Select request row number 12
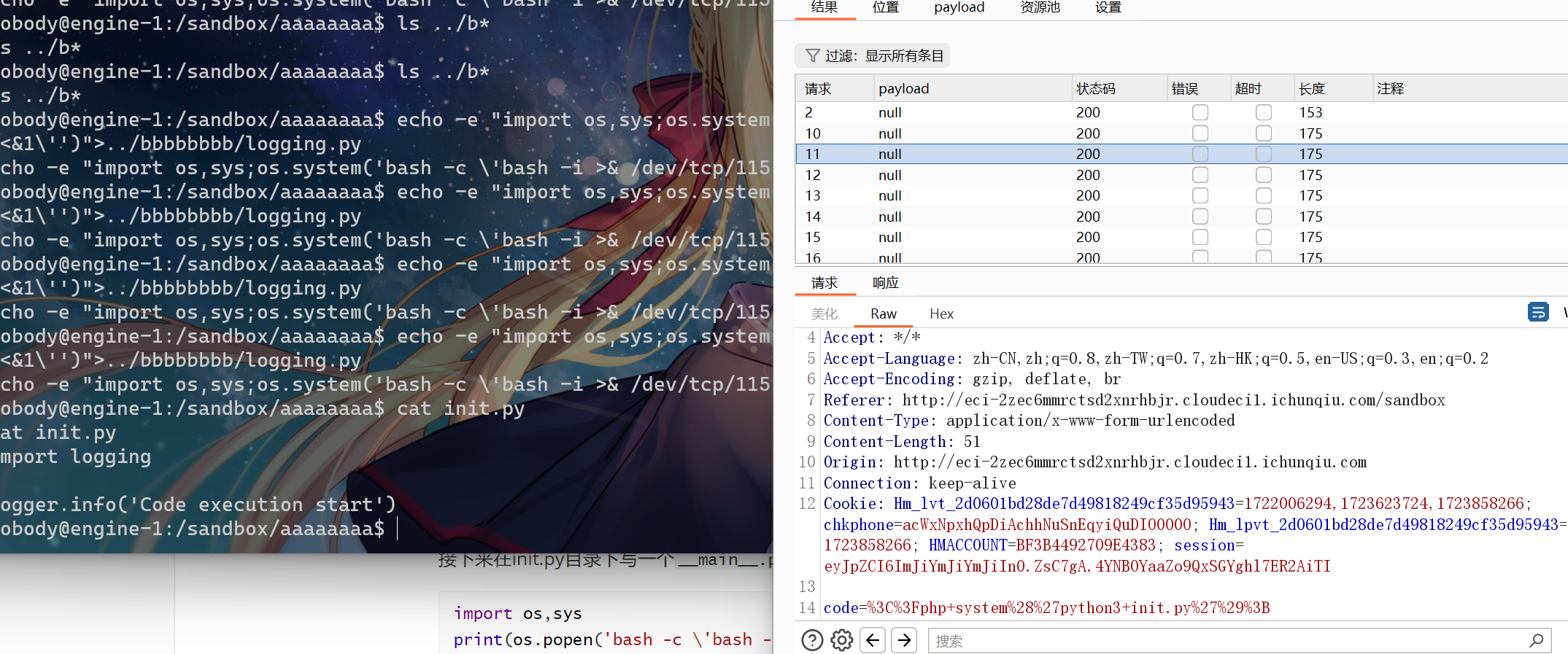The height and width of the screenshot is (654, 1568). coord(1181,175)
